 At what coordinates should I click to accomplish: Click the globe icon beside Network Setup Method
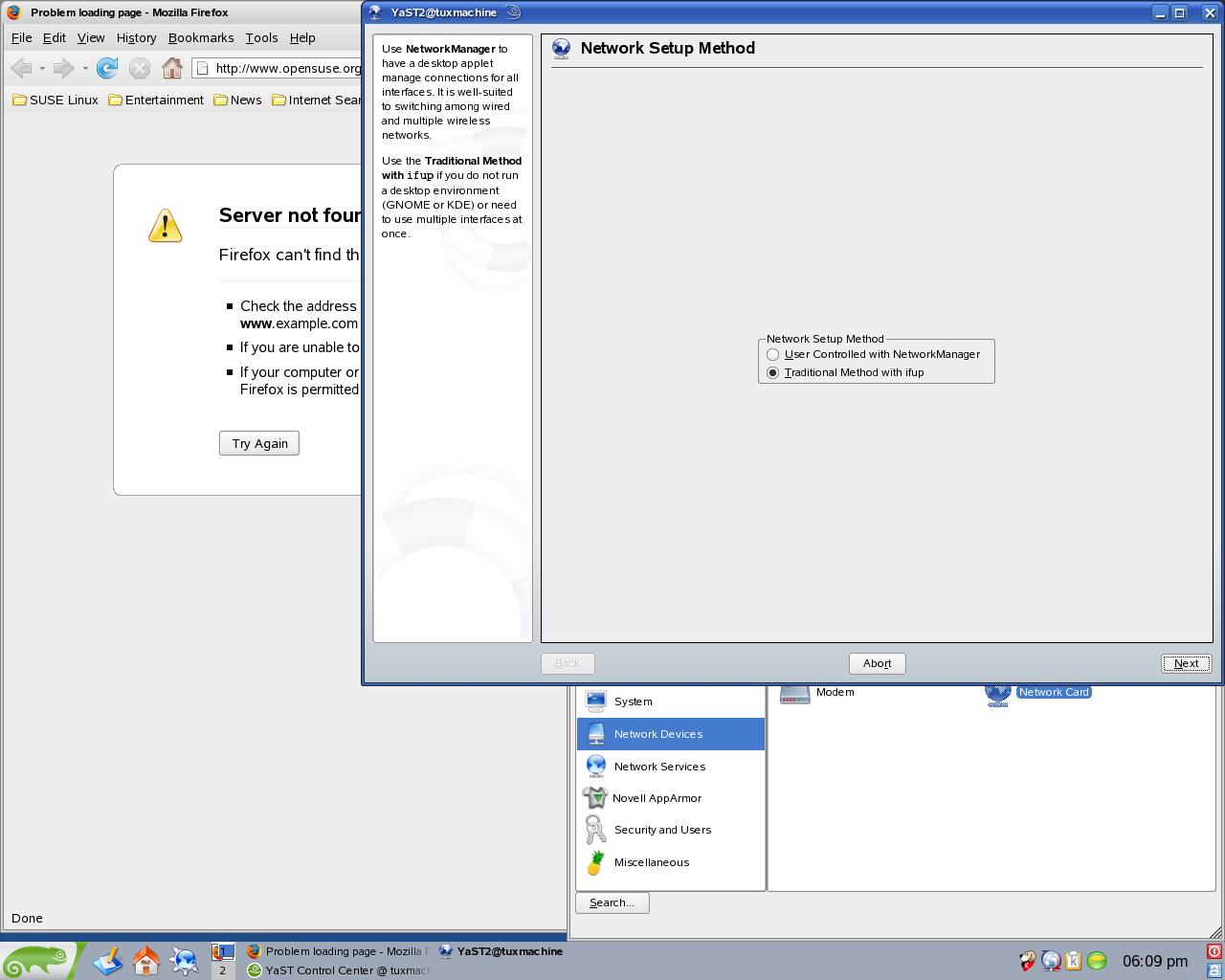(x=562, y=49)
